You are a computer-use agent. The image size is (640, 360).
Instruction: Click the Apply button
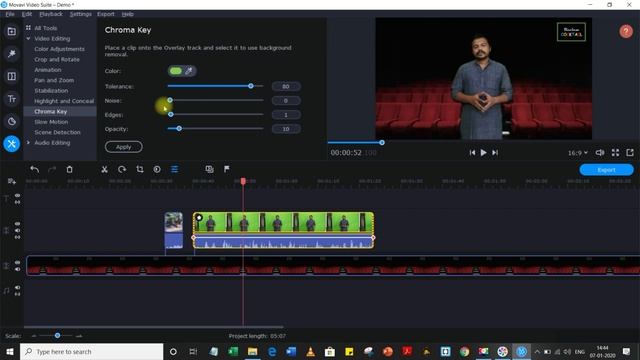click(124, 147)
